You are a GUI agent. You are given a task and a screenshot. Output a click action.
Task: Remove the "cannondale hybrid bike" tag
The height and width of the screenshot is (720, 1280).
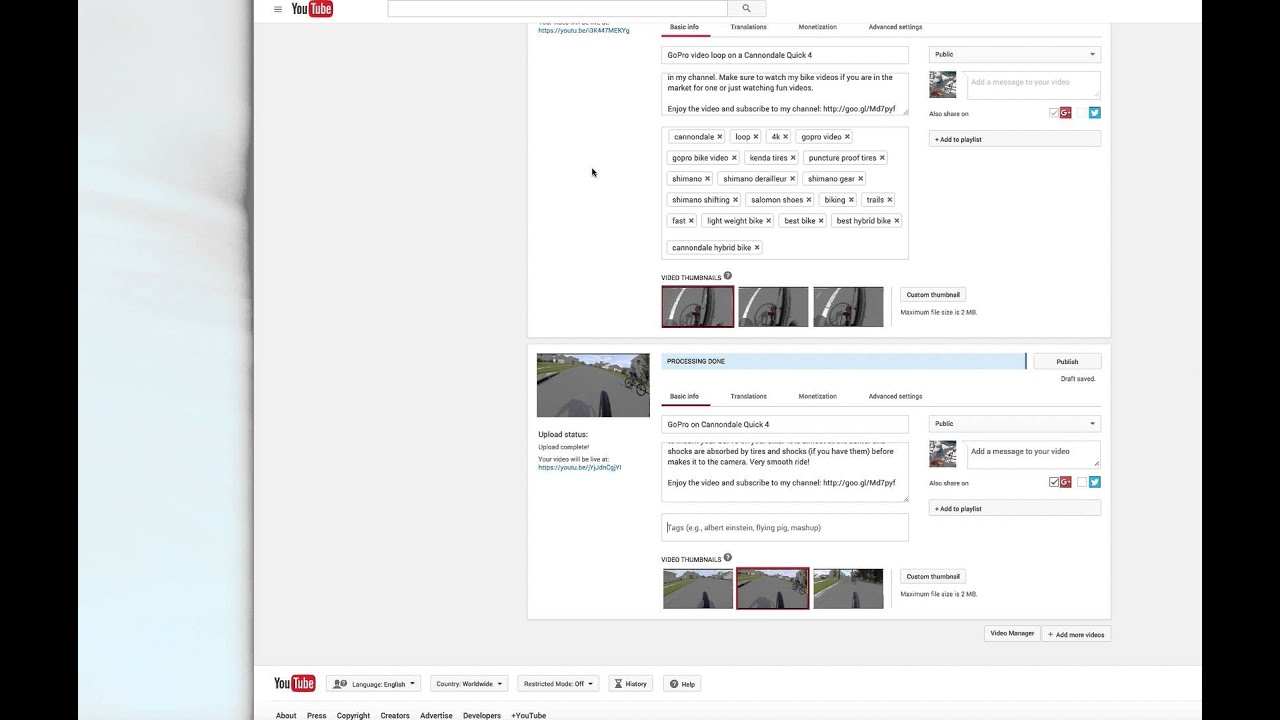[757, 248]
